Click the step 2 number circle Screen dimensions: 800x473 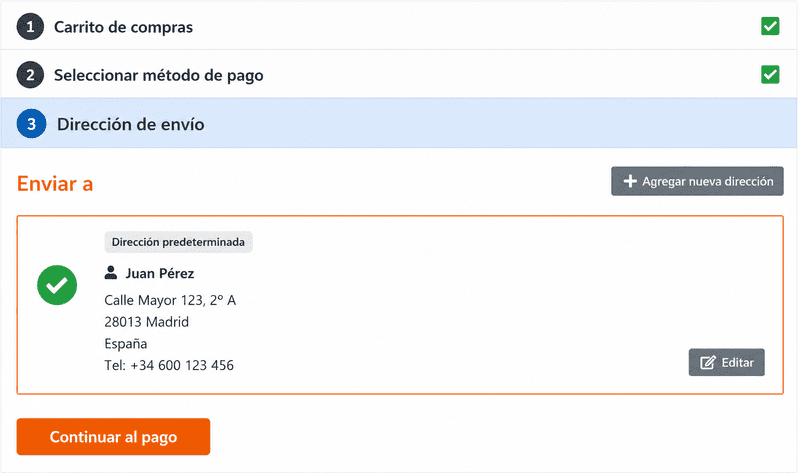pyautogui.click(x=30, y=75)
